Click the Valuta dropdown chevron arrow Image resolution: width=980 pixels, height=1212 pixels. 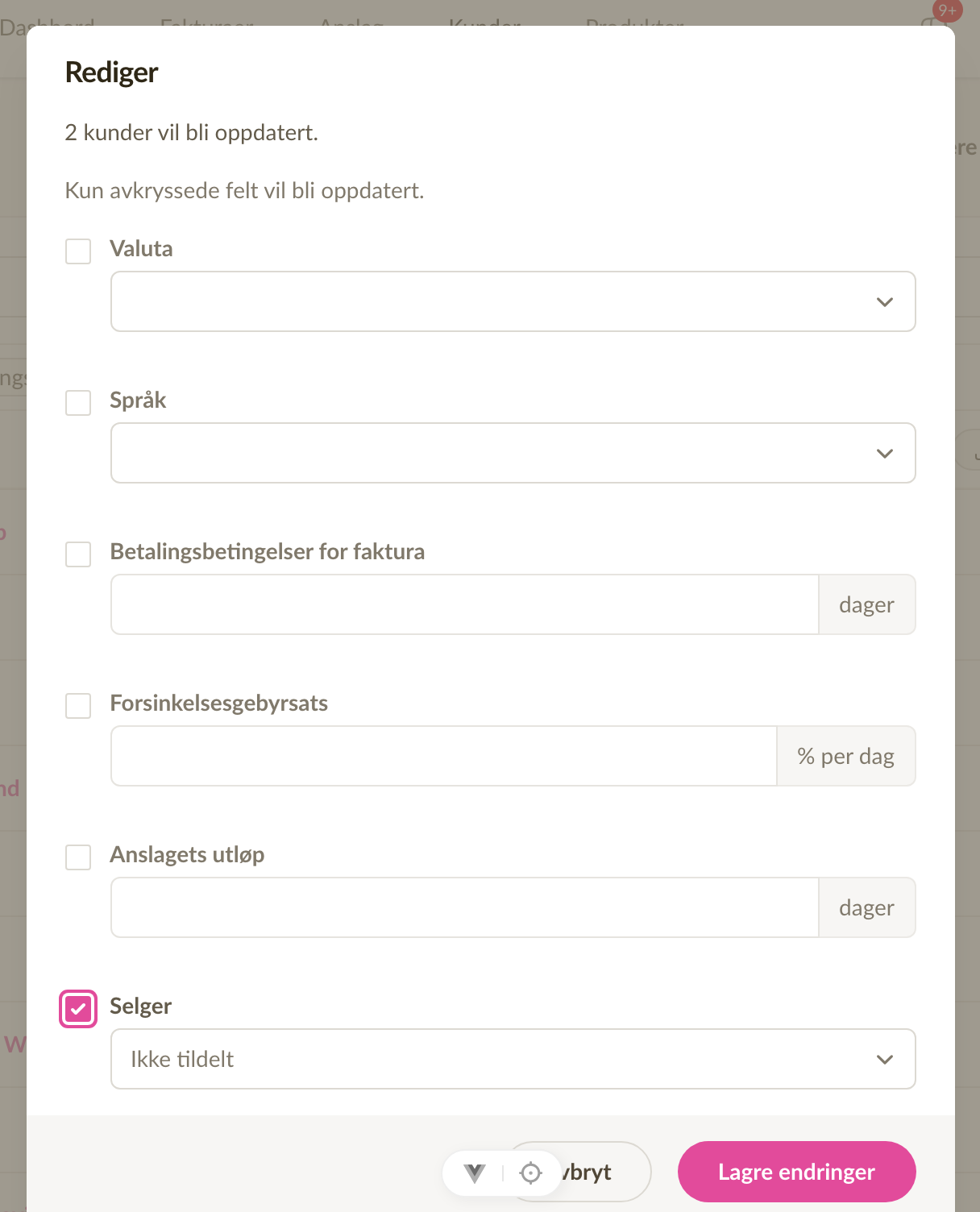pyautogui.click(x=885, y=302)
